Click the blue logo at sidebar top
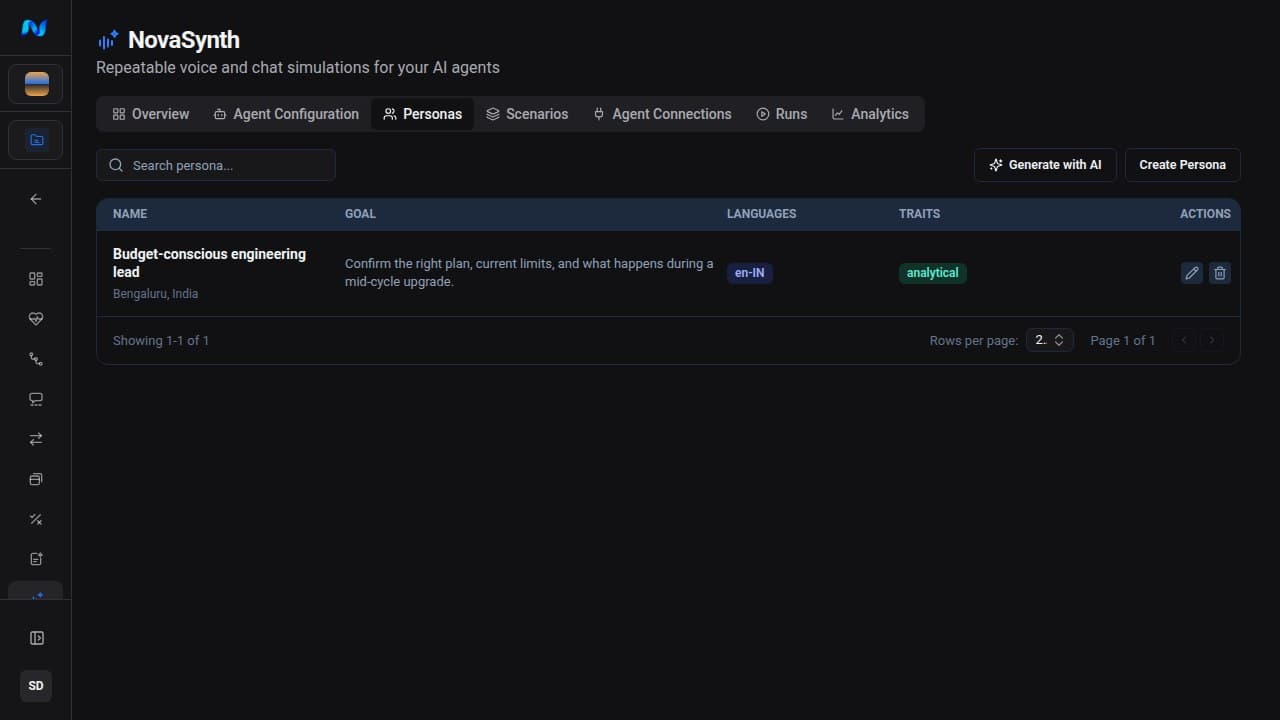Image resolution: width=1280 pixels, height=720 pixels. 34,28
